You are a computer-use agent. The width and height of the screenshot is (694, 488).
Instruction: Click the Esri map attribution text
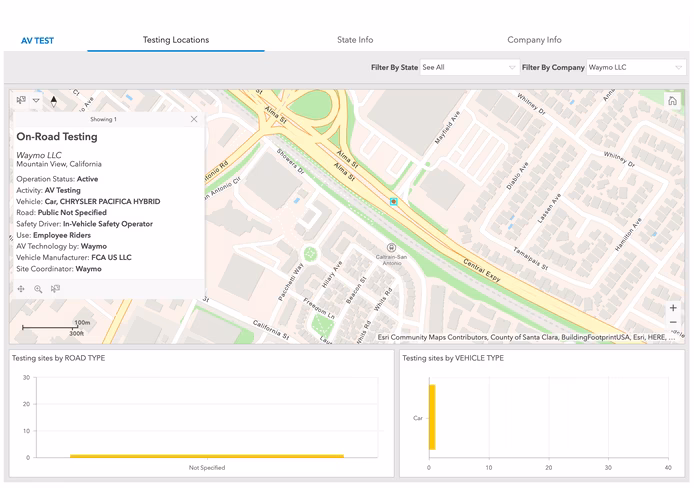pyautogui.click(x=526, y=337)
